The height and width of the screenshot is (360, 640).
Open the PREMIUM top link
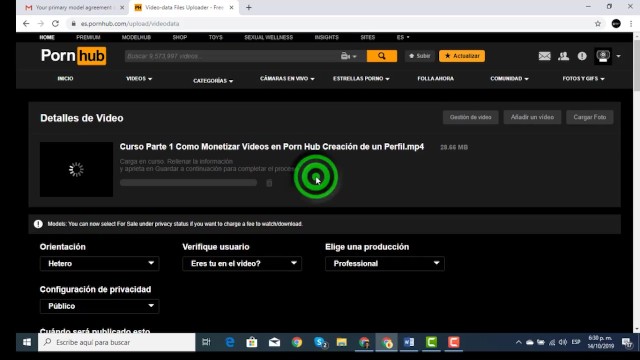(88, 37)
